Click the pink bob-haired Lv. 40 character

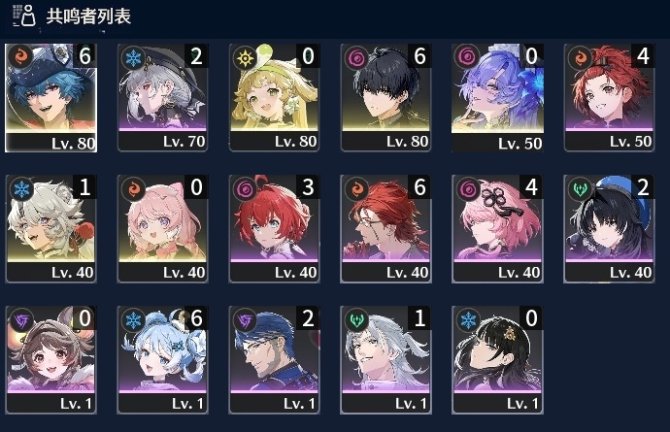[497, 229]
